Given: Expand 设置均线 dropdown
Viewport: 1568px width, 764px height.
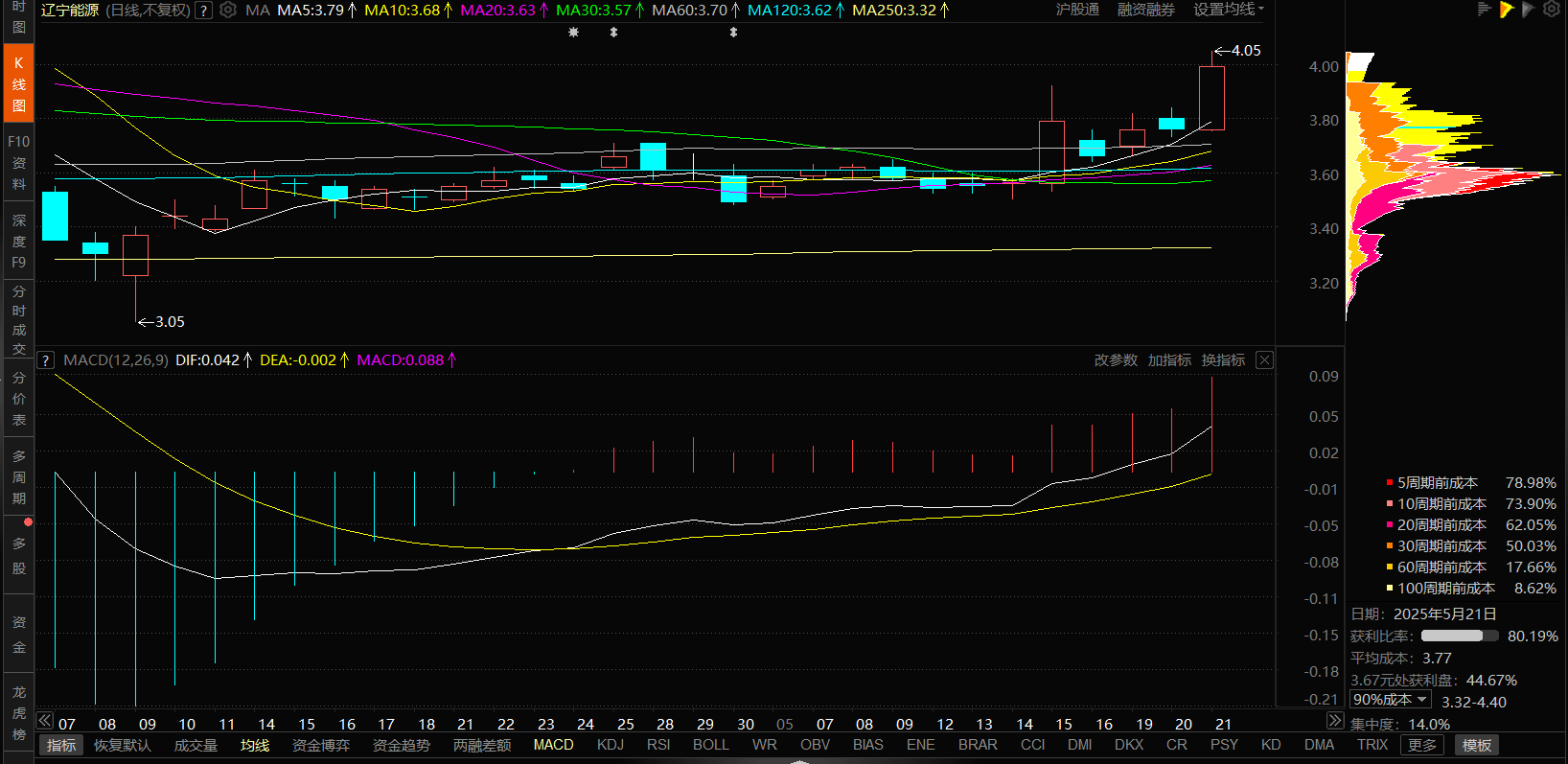Looking at the screenshot, I should click(1228, 10).
